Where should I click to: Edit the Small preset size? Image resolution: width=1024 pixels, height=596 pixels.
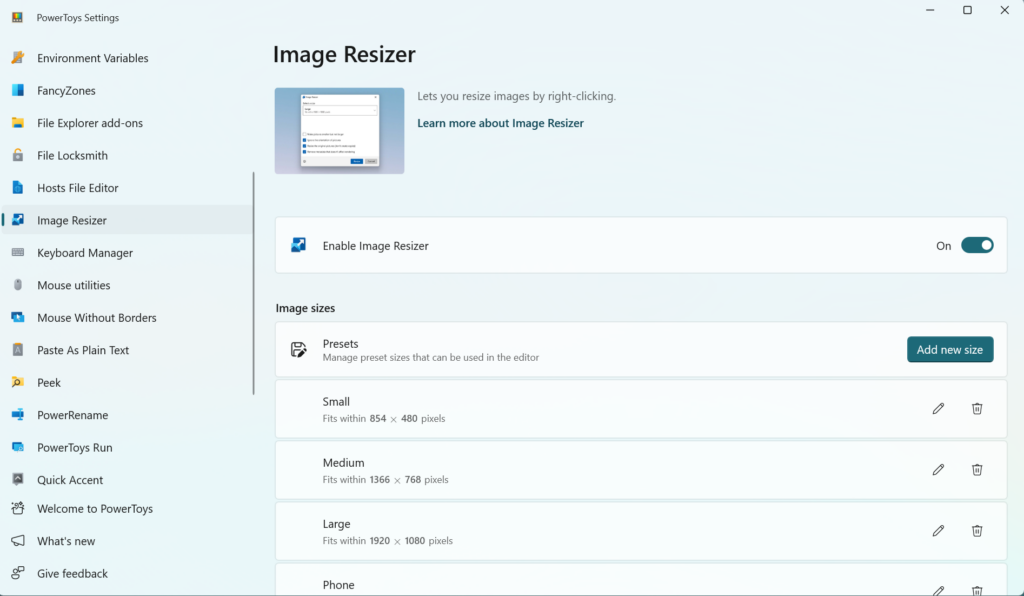937,408
